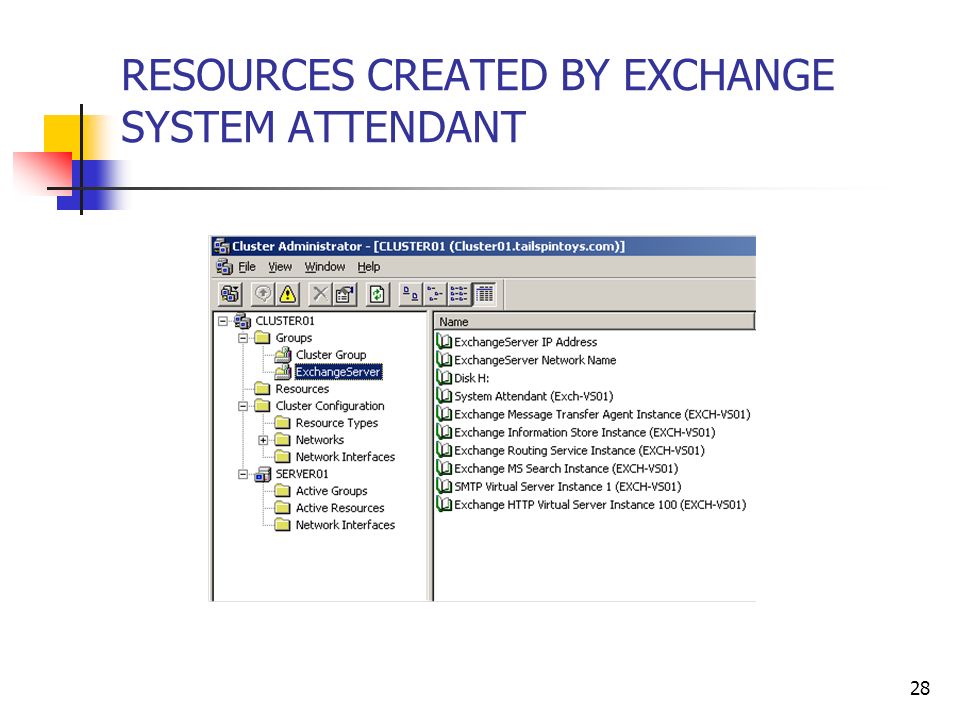This screenshot has width=960, height=720.
Task: Click the ExchangeServer IP Address resource icon
Action: click(444, 342)
